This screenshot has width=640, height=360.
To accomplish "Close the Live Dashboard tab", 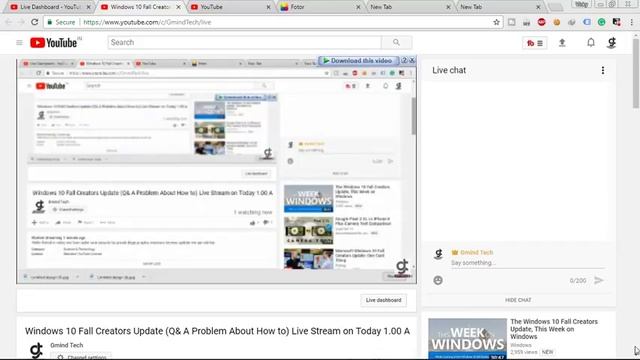I will (89, 7).
